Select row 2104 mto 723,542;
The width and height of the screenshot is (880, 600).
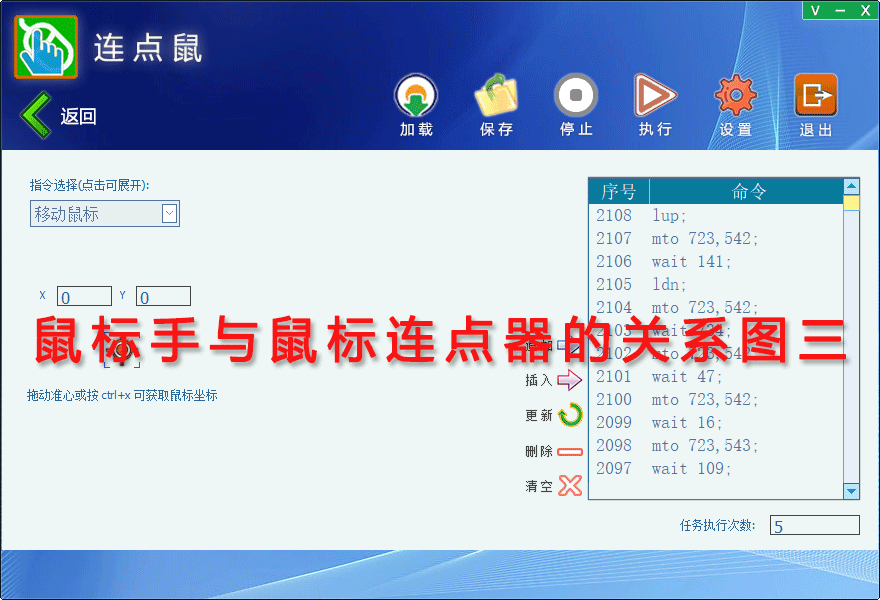(x=716, y=308)
